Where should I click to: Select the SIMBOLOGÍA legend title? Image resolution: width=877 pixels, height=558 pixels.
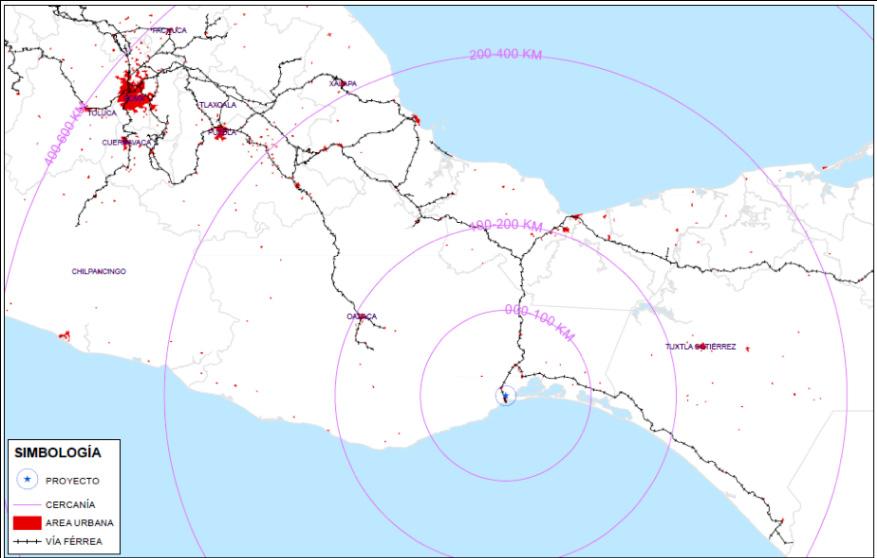[58, 452]
